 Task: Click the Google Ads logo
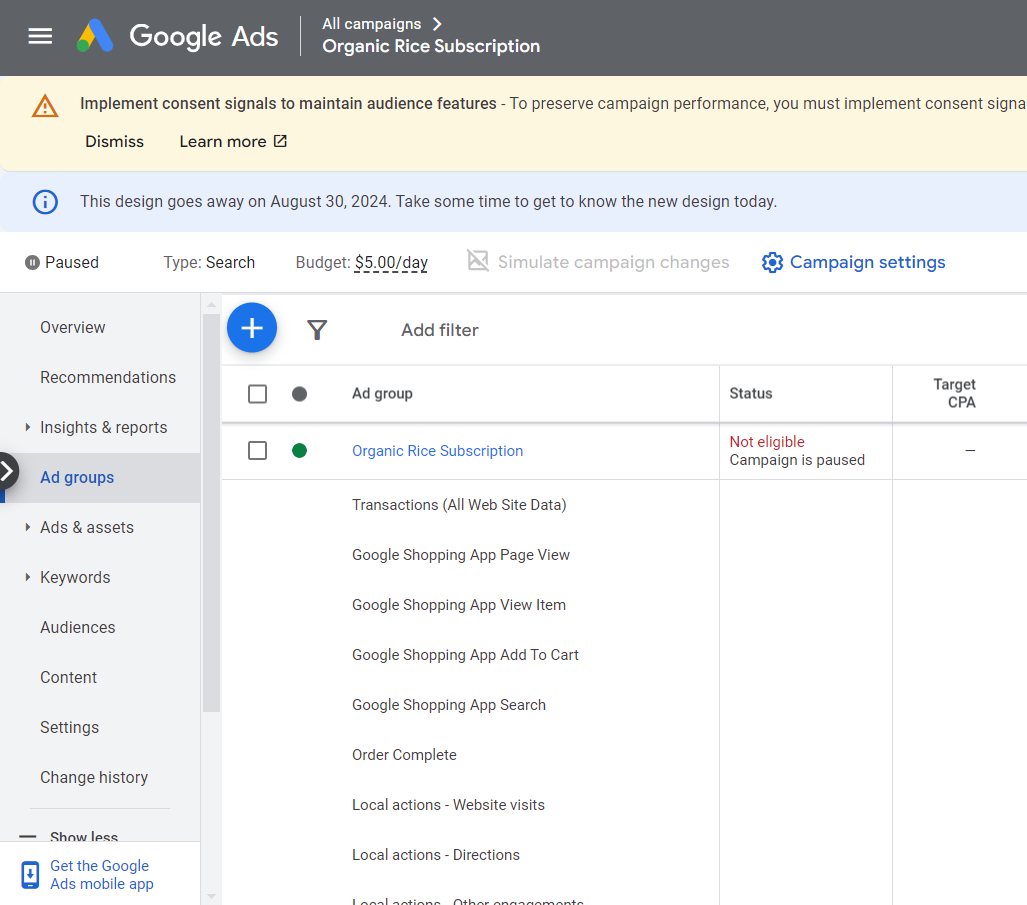coord(177,36)
